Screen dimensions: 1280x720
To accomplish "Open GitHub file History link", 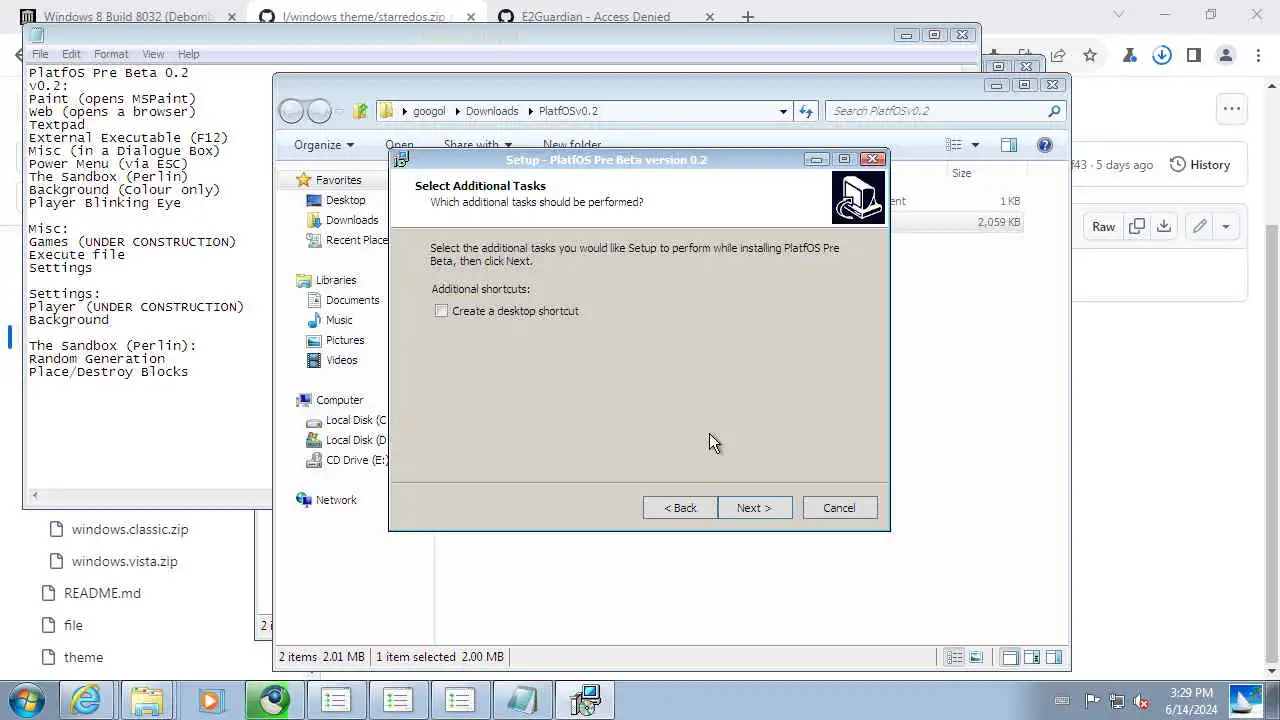I will [1200, 164].
